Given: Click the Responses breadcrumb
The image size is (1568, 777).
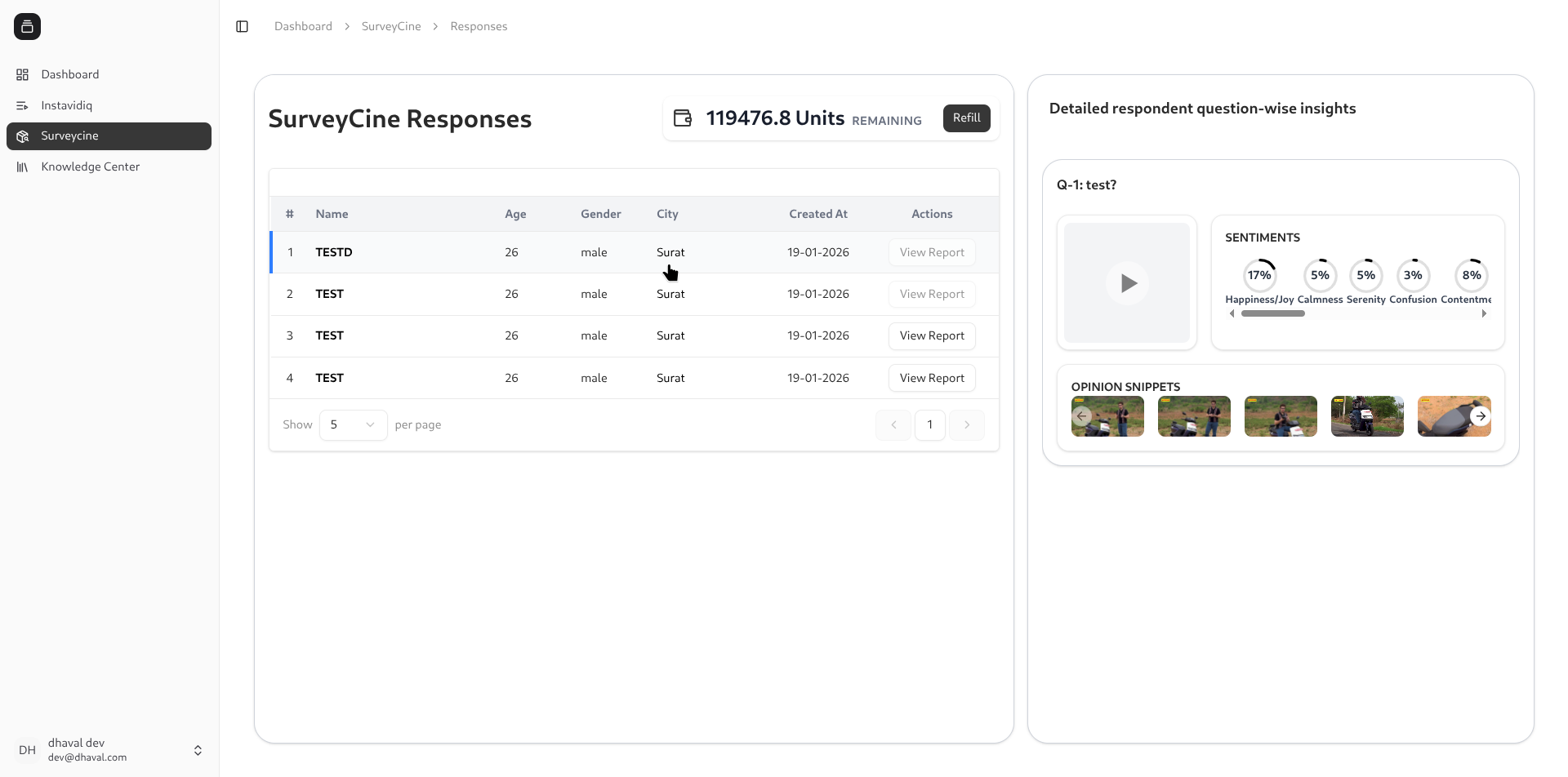Looking at the screenshot, I should pyautogui.click(x=479, y=26).
